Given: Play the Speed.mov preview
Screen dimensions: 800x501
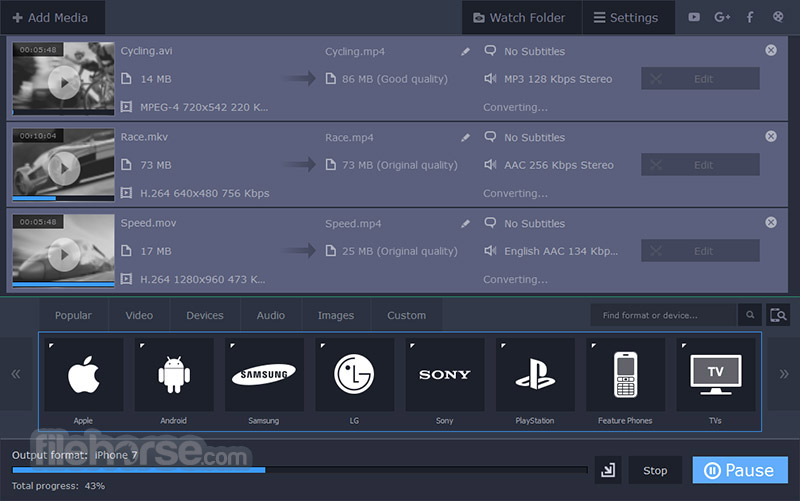Looking at the screenshot, I should tap(64, 254).
